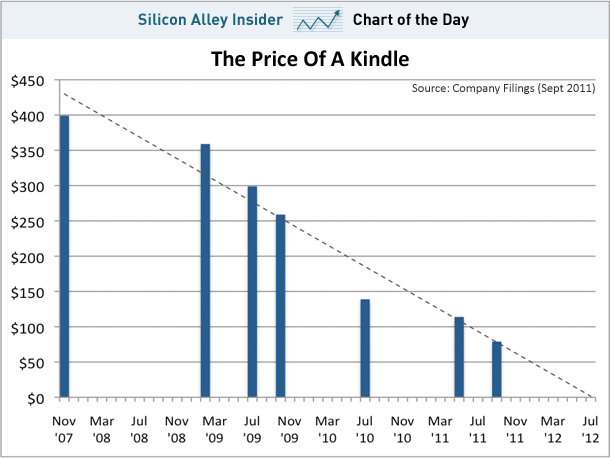The height and width of the screenshot is (458, 610).
Task: Select the $115 bar near May '11
Action: click(x=459, y=357)
